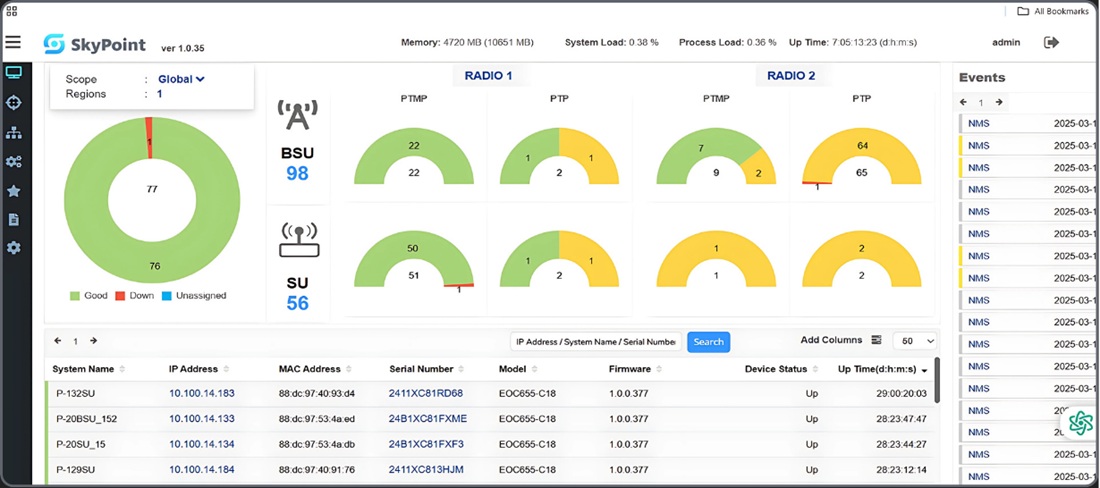Click the device search input field
The image size is (1100, 488).
point(596,342)
